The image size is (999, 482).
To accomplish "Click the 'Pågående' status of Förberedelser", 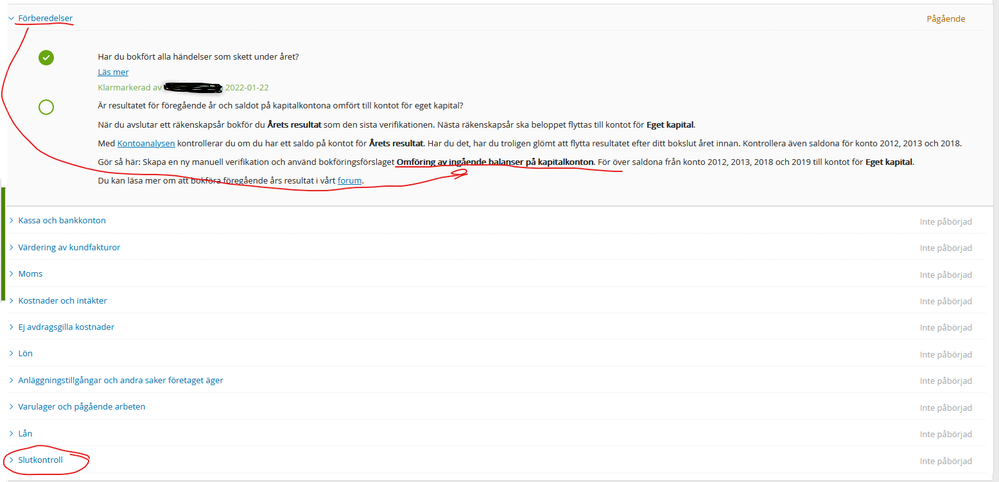I will click(945, 18).
